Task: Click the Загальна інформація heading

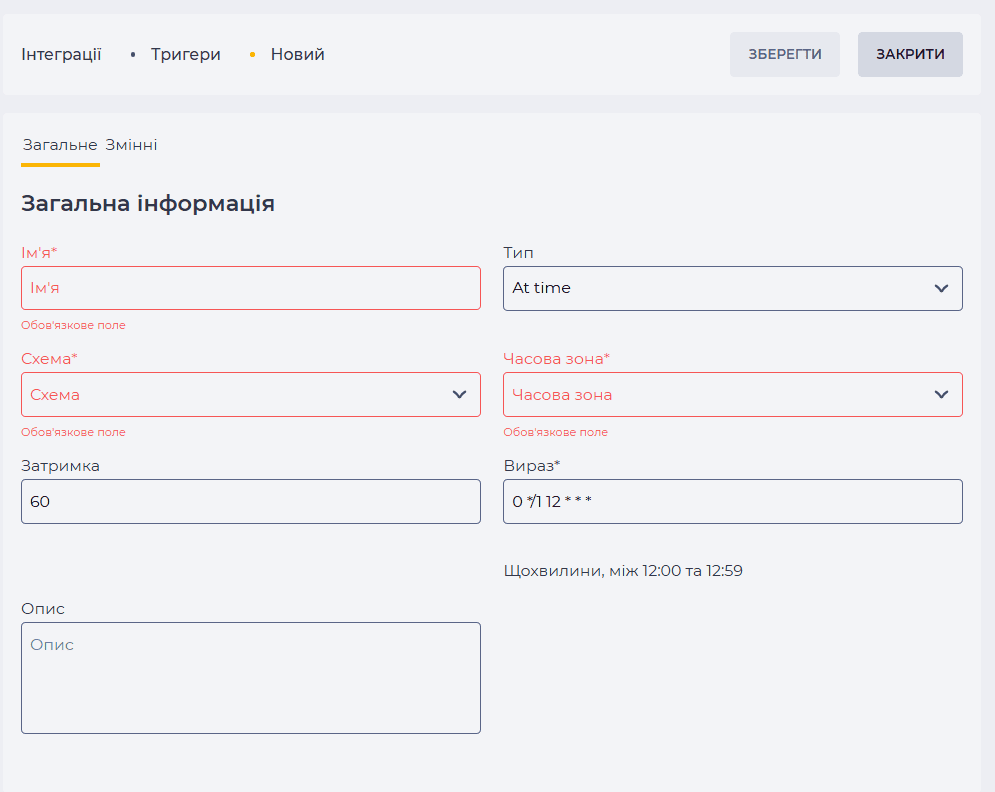Action: coord(148,203)
